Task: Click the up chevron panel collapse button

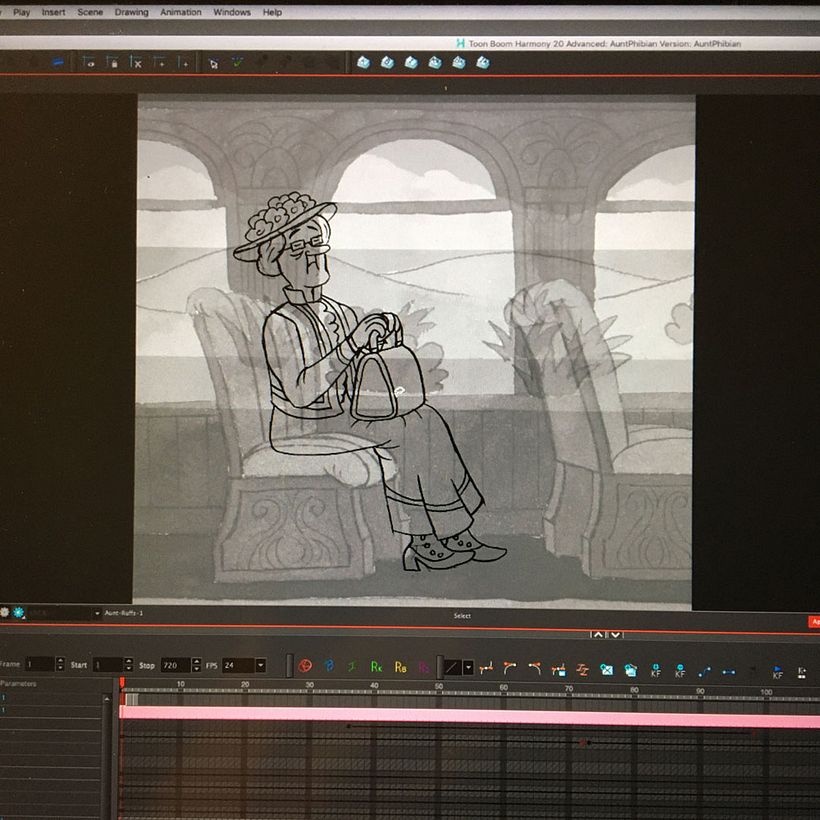Action: point(598,634)
